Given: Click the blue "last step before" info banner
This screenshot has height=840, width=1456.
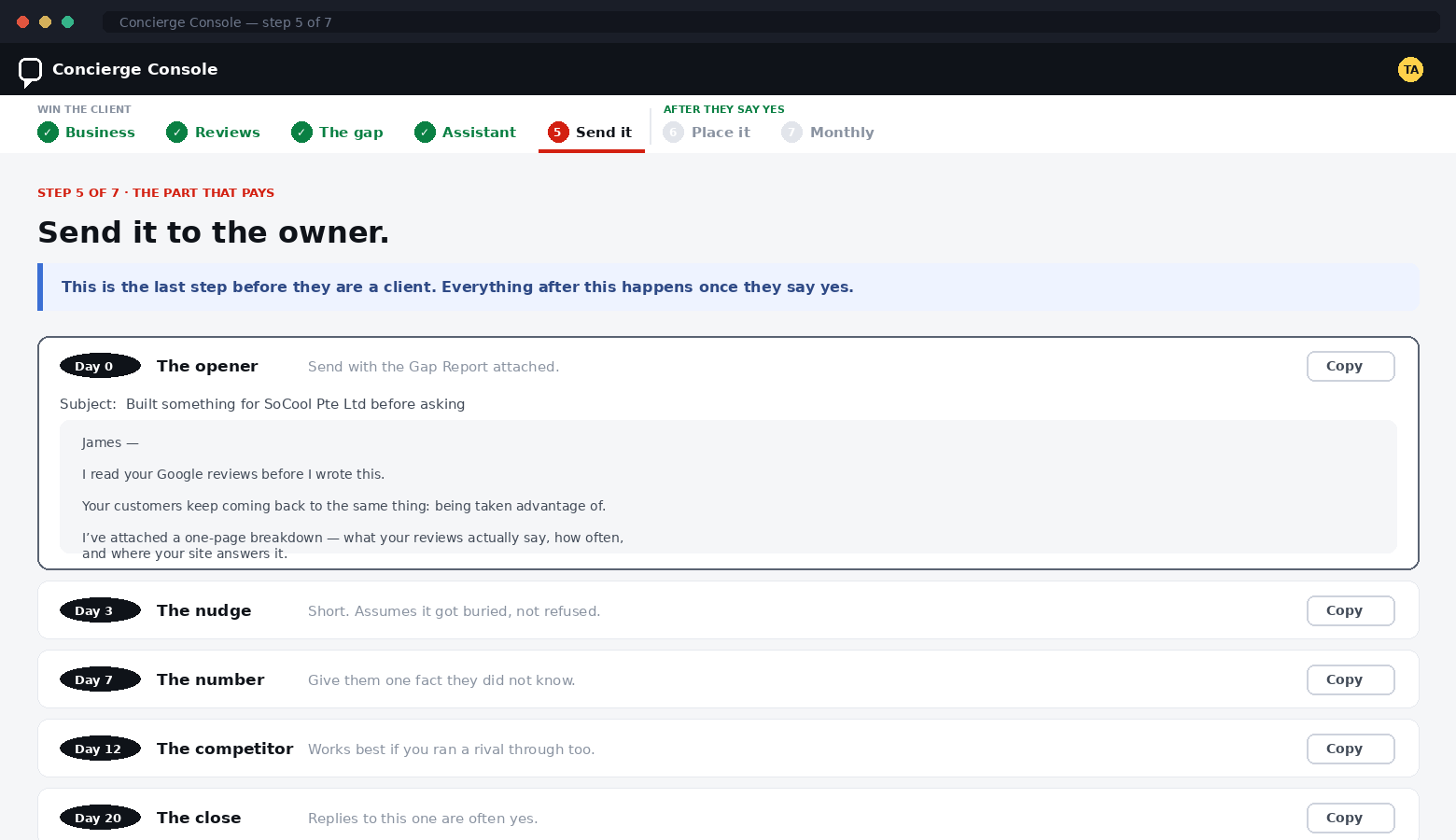Looking at the screenshot, I should (728, 287).
